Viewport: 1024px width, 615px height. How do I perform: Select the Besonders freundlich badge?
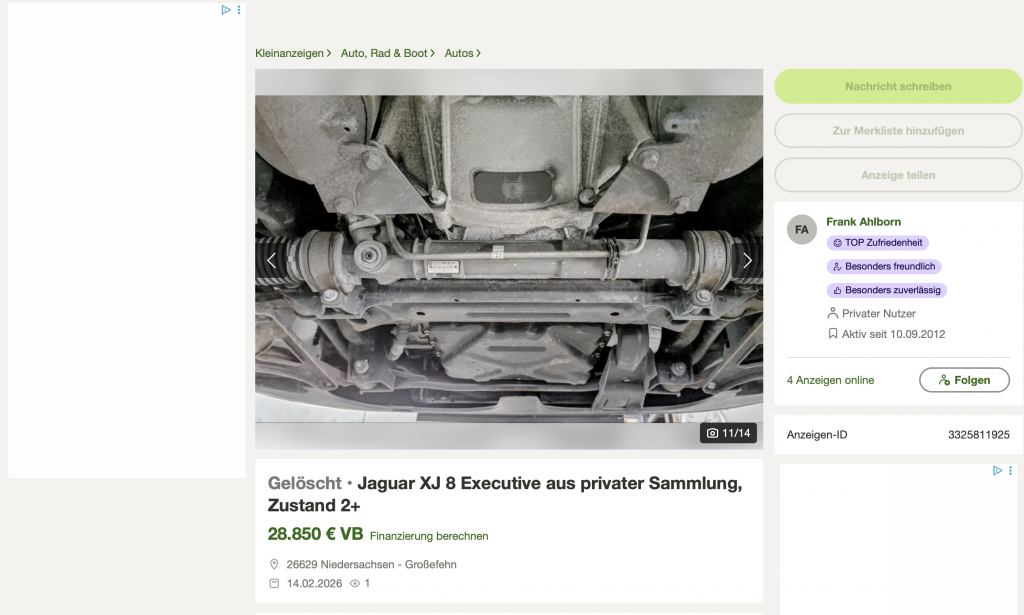point(884,266)
